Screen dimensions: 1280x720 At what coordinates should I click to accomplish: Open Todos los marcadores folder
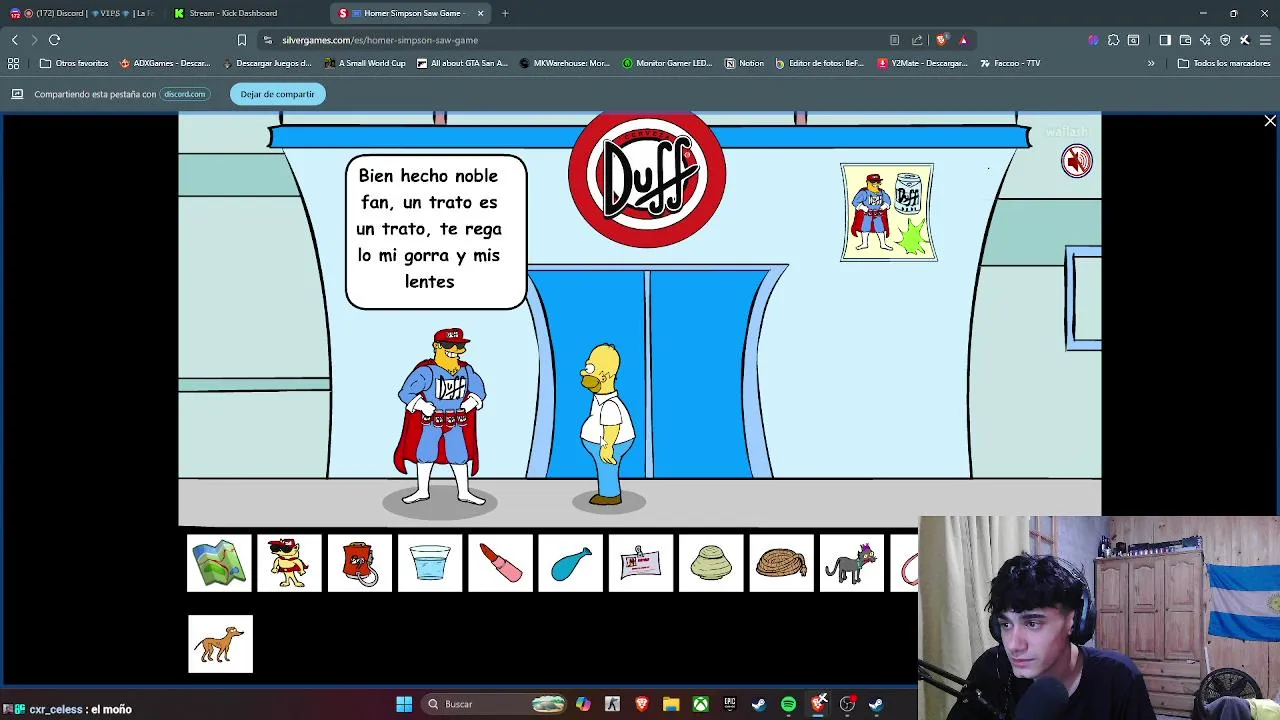click(x=1224, y=63)
